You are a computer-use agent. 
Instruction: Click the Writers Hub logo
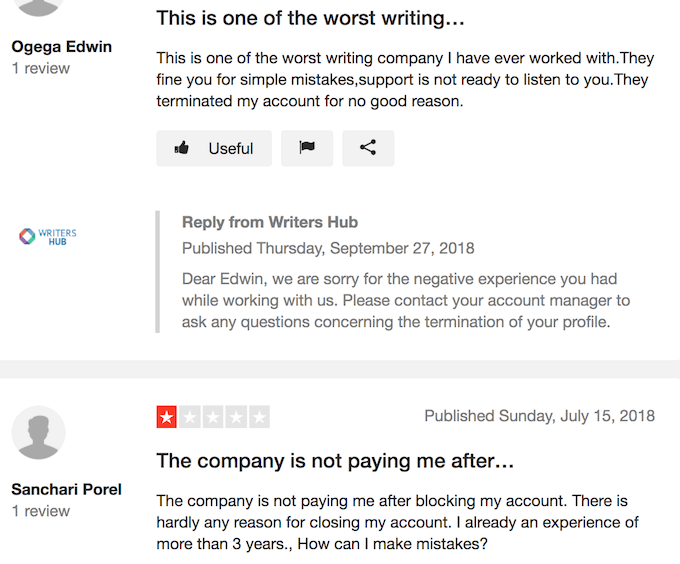[x=48, y=237]
